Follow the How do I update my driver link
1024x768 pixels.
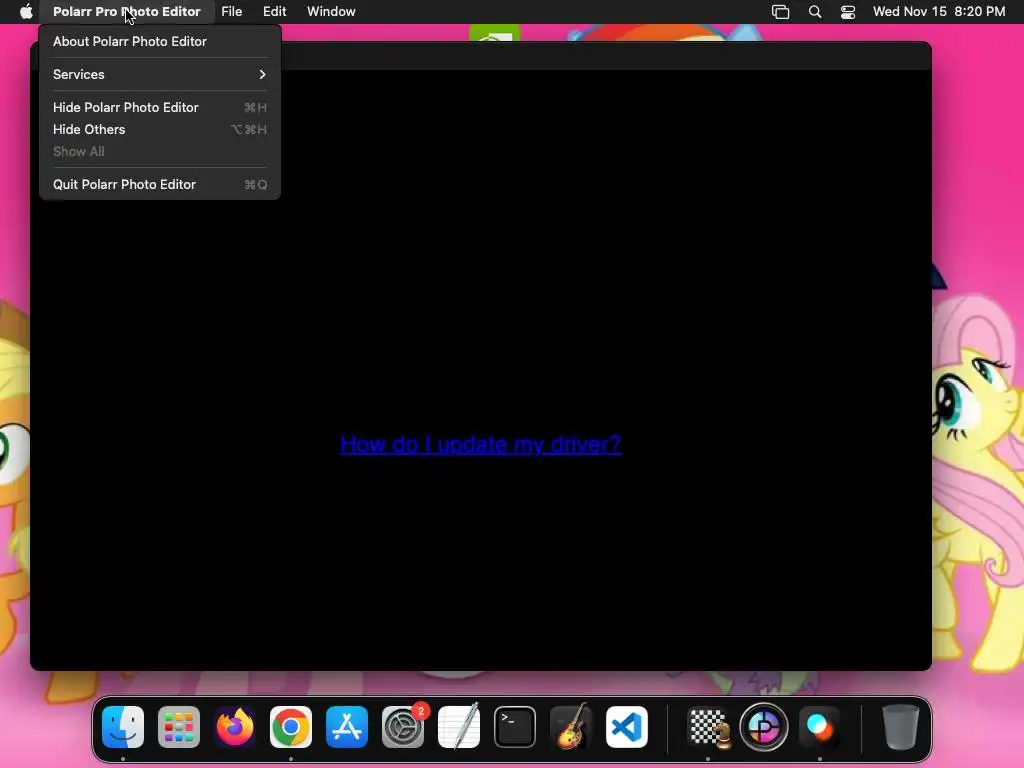pyautogui.click(x=481, y=445)
